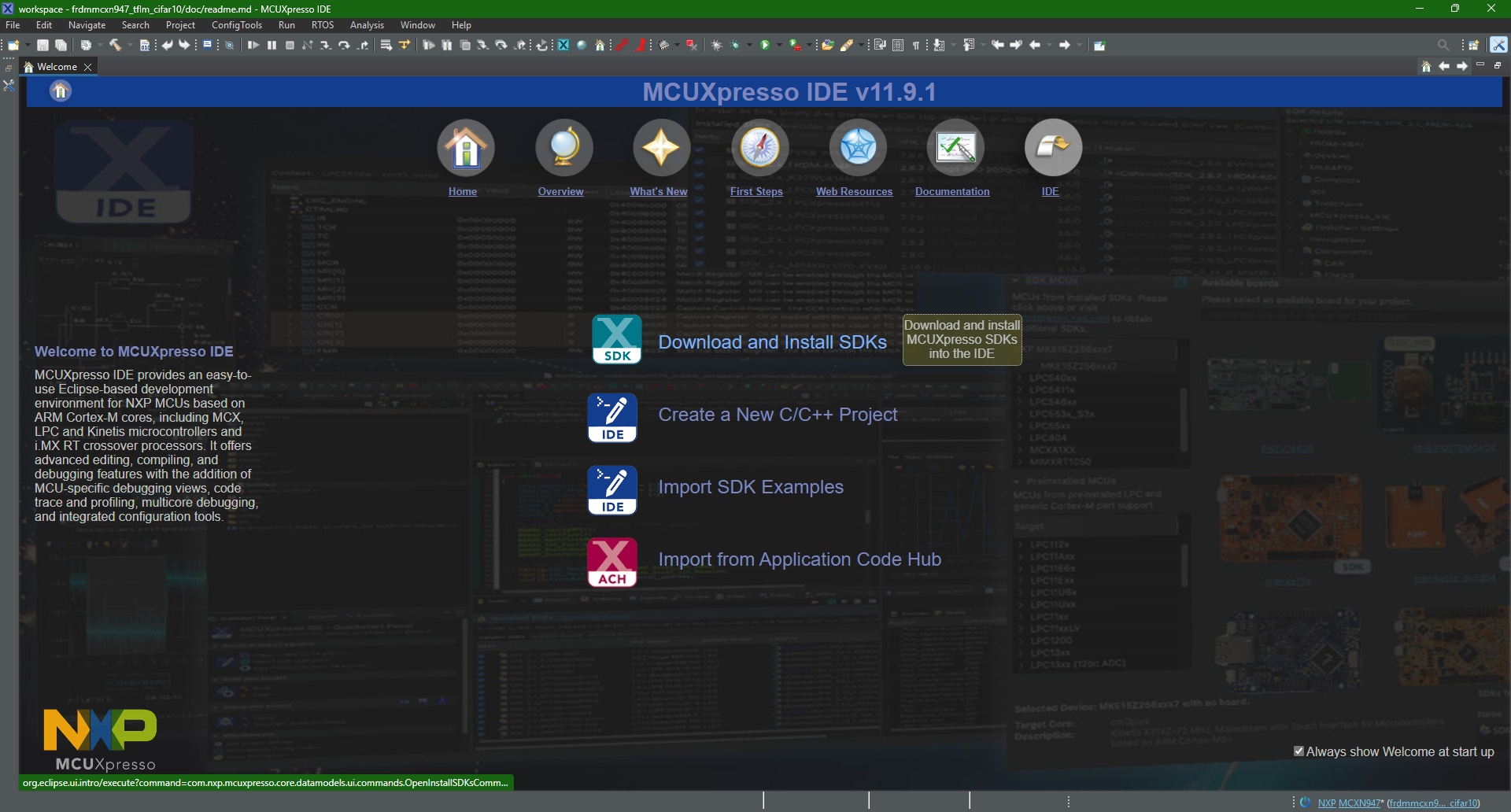Click the green Run play icon

click(765, 45)
